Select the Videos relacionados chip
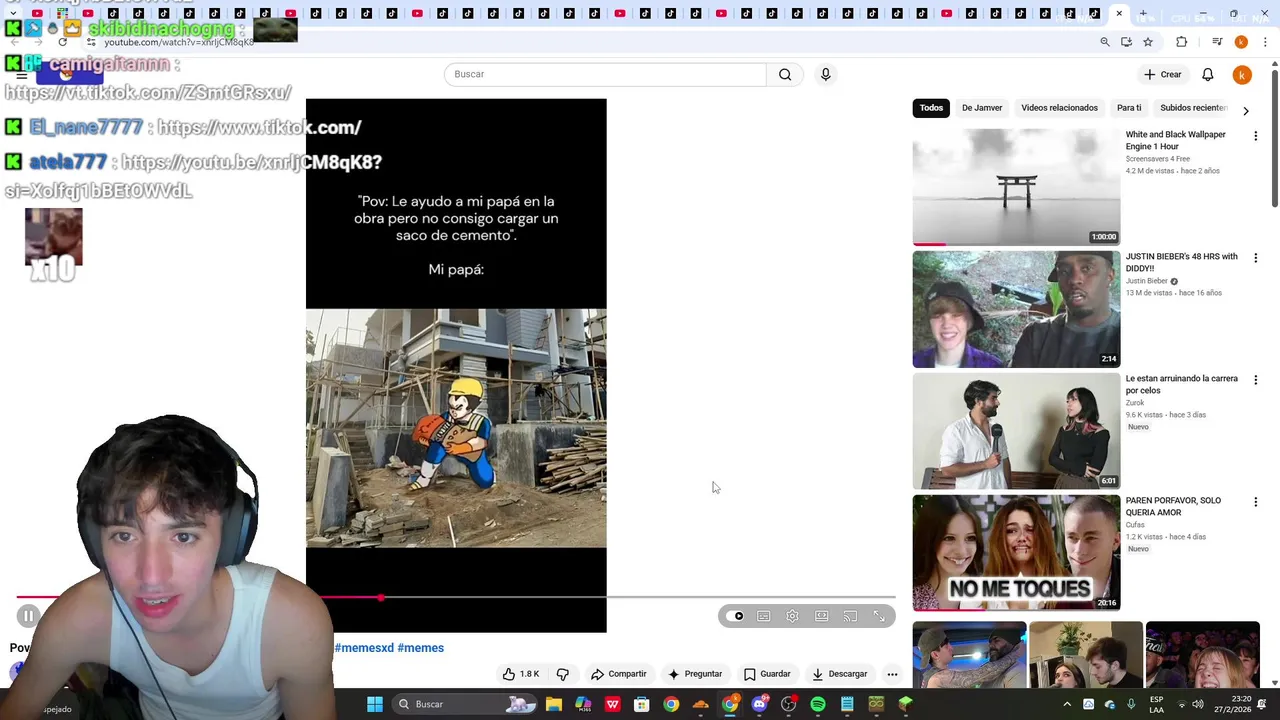The image size is (1280, 720). coord(1059,108)
